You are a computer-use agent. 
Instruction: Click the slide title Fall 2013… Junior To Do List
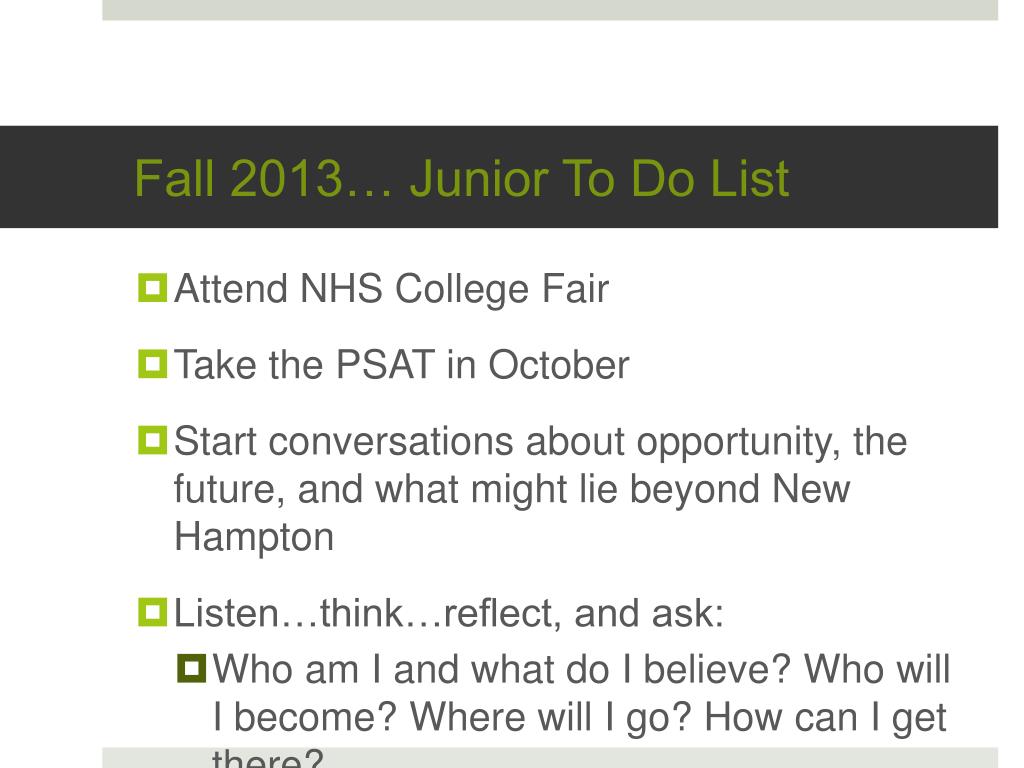462,178
